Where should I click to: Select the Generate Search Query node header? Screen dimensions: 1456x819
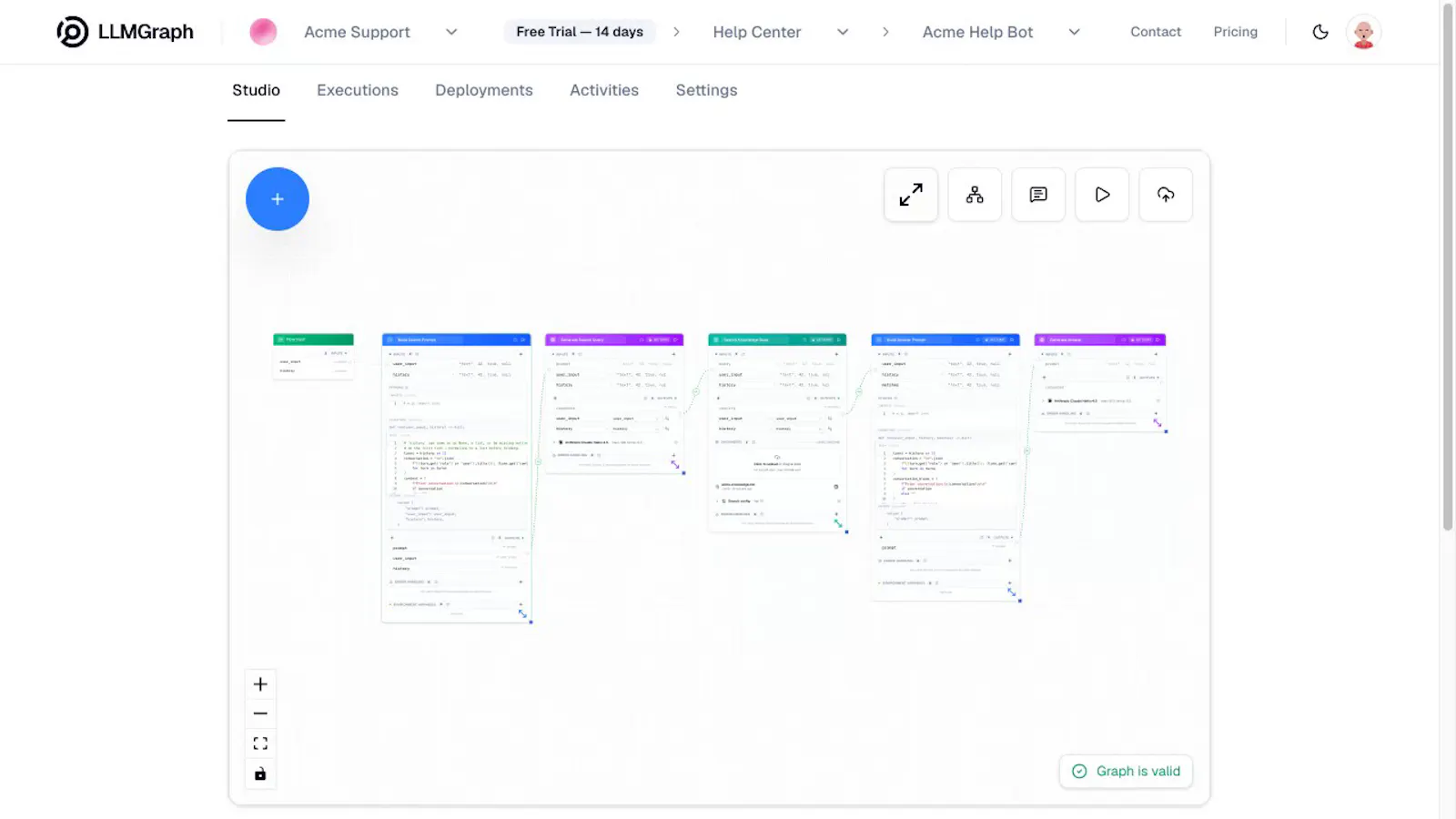coord(614,339)
